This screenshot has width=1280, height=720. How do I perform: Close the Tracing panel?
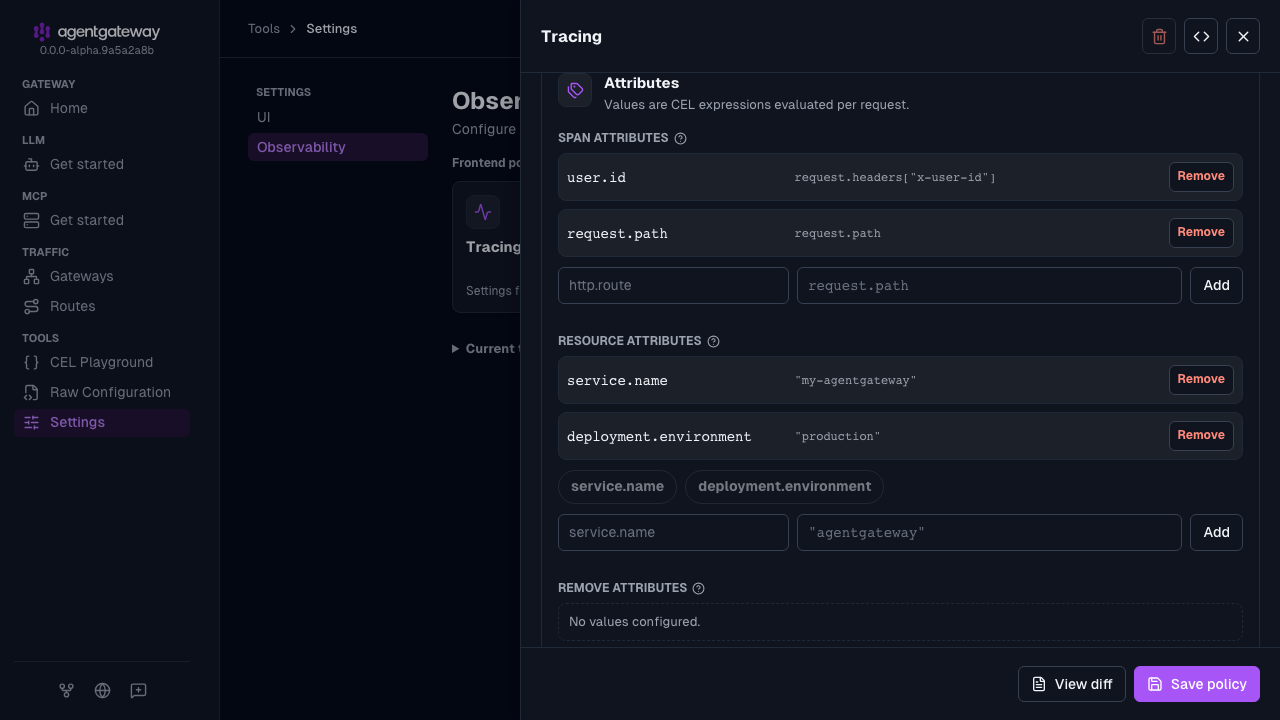1243,36
